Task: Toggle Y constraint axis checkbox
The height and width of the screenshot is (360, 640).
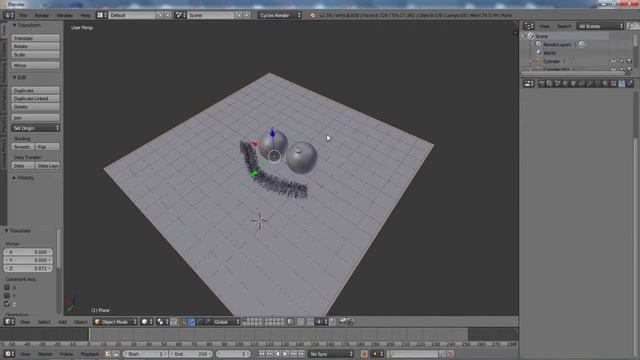Action: (x=7, y=296)
